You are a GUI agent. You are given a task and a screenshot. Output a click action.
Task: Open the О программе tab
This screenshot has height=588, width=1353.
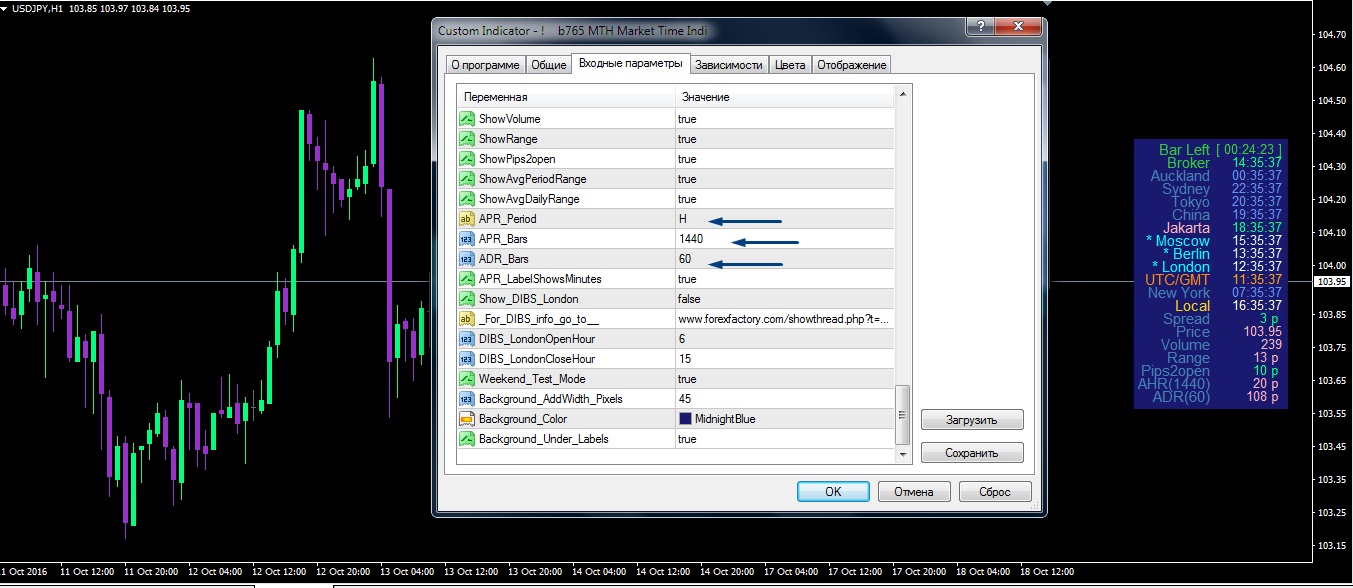pyautogui.click(x=485, y=65)
